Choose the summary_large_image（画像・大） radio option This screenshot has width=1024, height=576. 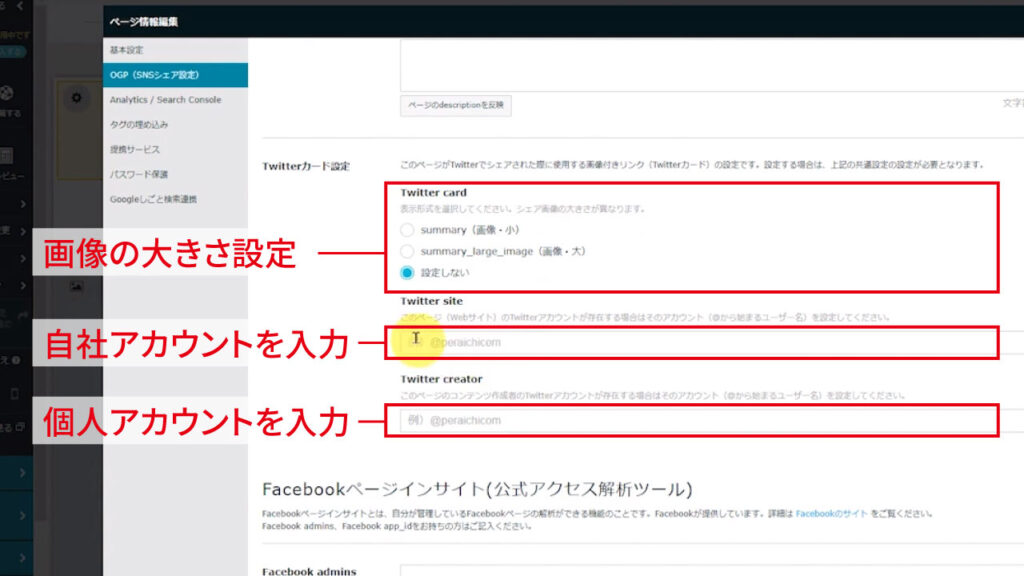tap(407, 251)
